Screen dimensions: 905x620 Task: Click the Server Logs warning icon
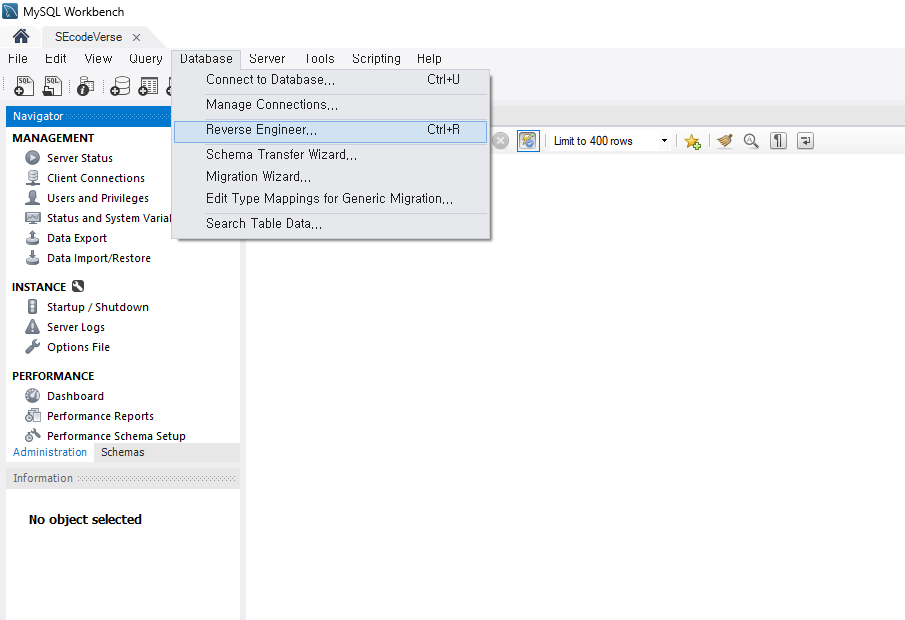click(32, 327)
